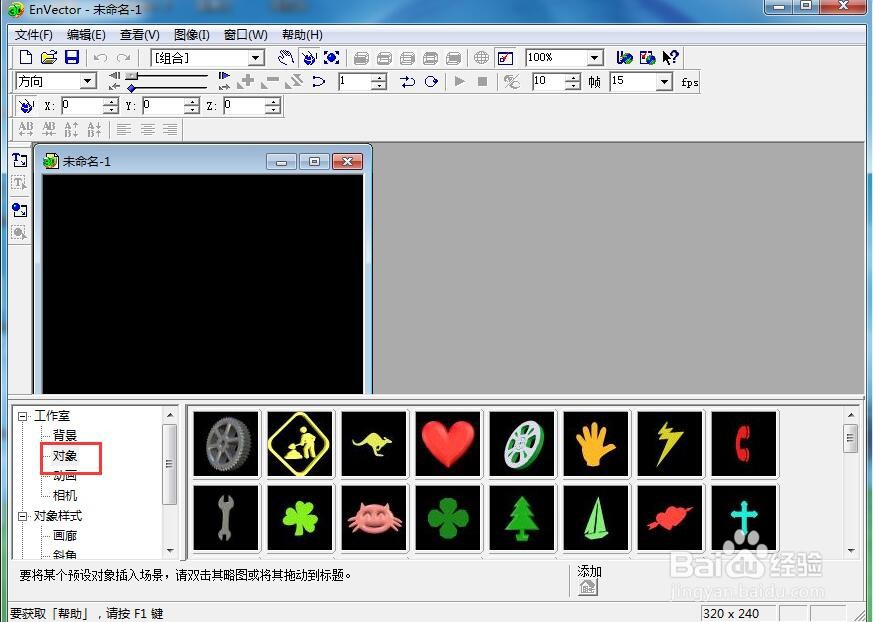Click the tree panel scroll down arrow
The height and width of the screenshot is (622, 873).
click(x=170, y=551)
